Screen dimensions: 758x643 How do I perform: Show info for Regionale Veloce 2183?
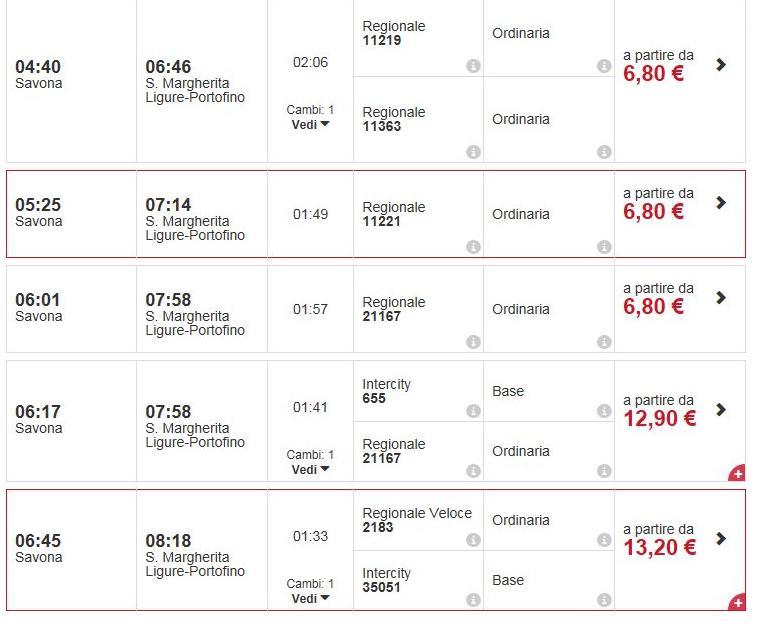coord(473,540)
